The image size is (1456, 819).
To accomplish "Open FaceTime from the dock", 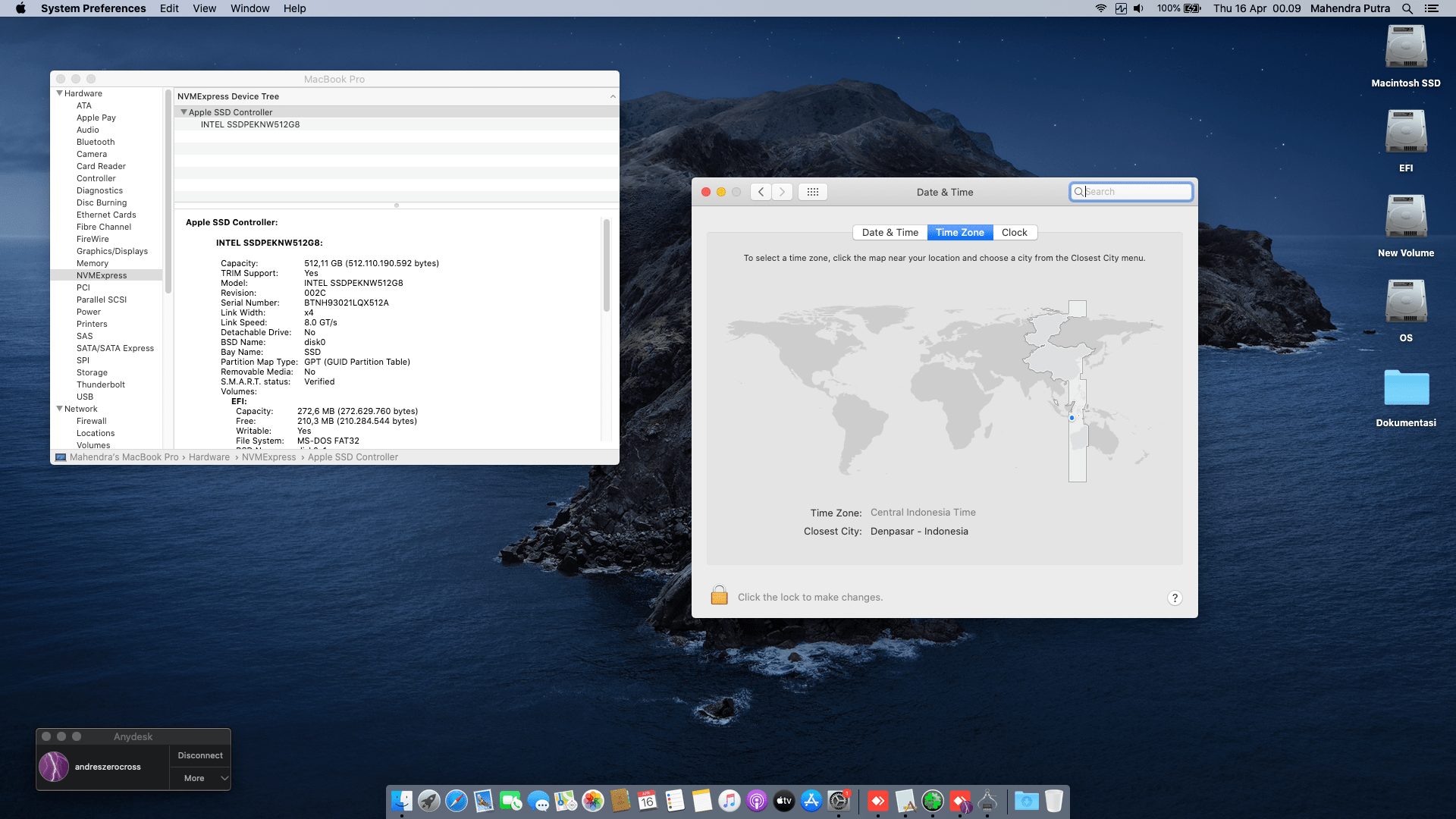I will click(x=511, y=801).
